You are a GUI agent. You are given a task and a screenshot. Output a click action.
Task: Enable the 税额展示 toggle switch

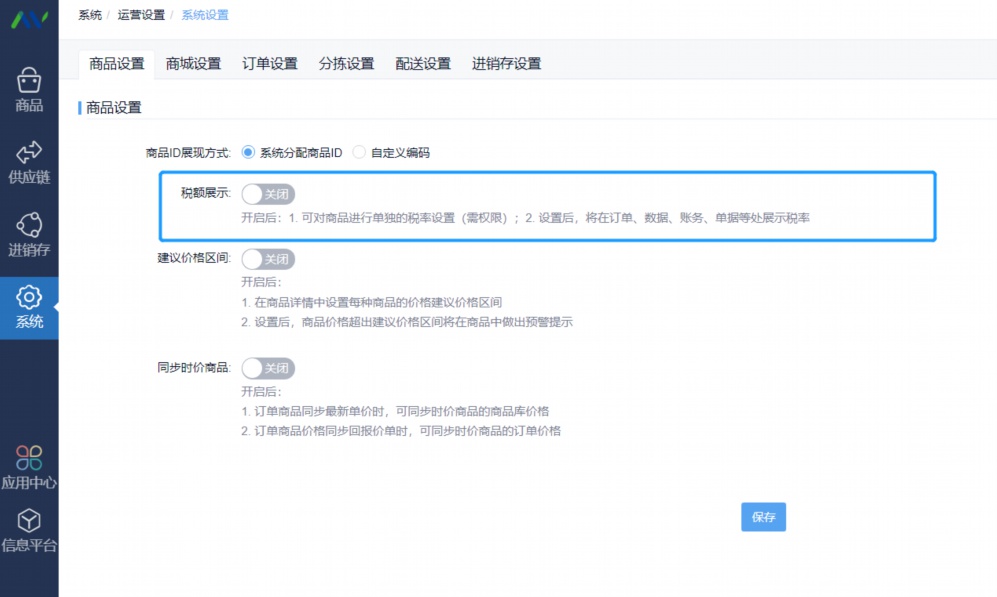tap(266, 194)
